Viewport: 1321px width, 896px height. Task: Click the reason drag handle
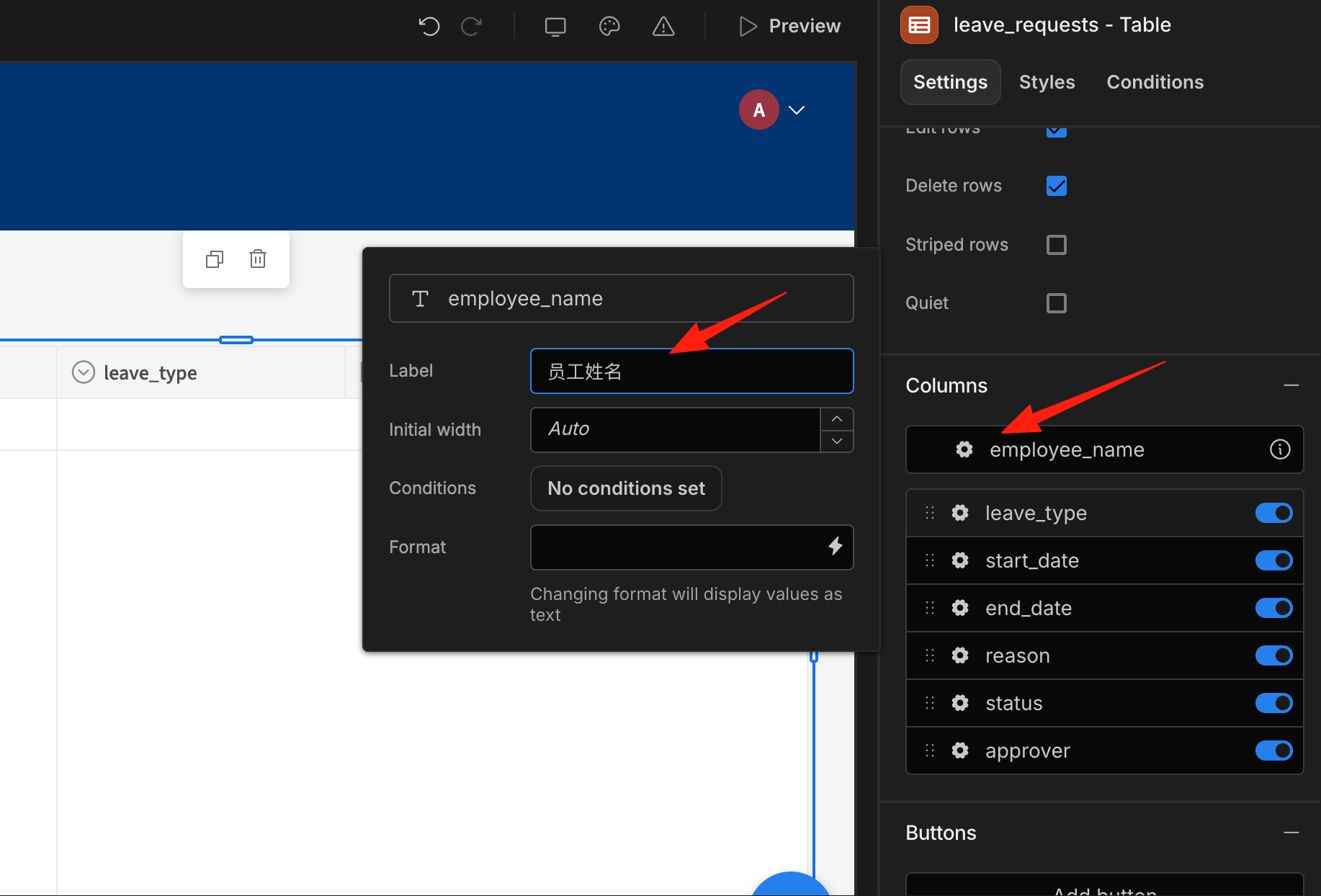930,655
